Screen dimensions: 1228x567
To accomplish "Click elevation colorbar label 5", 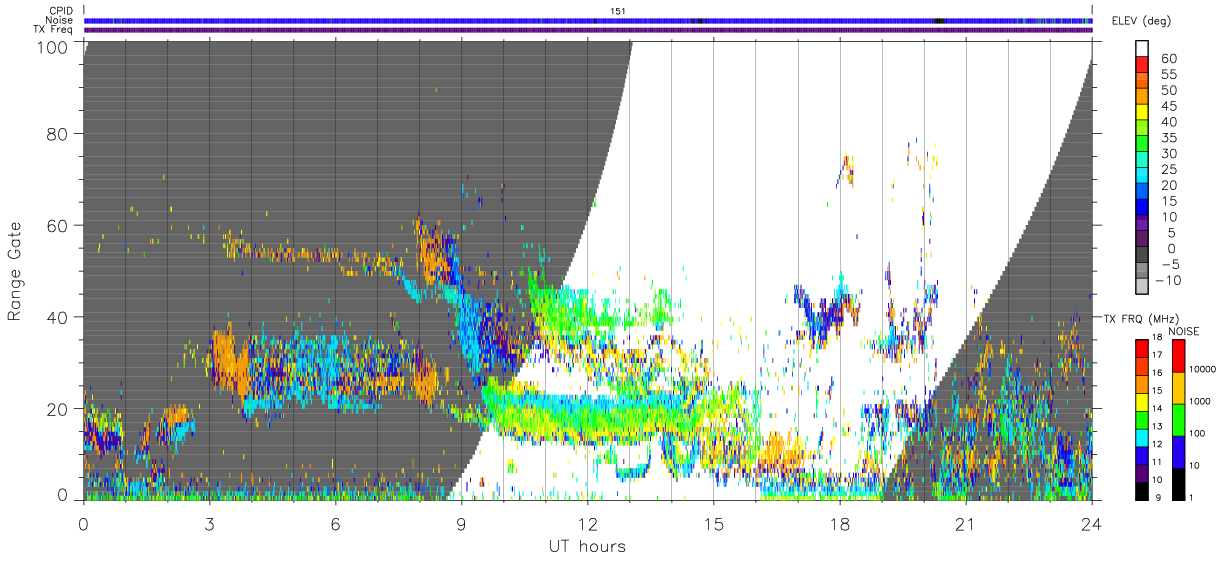I will (x=1173, y=233).
